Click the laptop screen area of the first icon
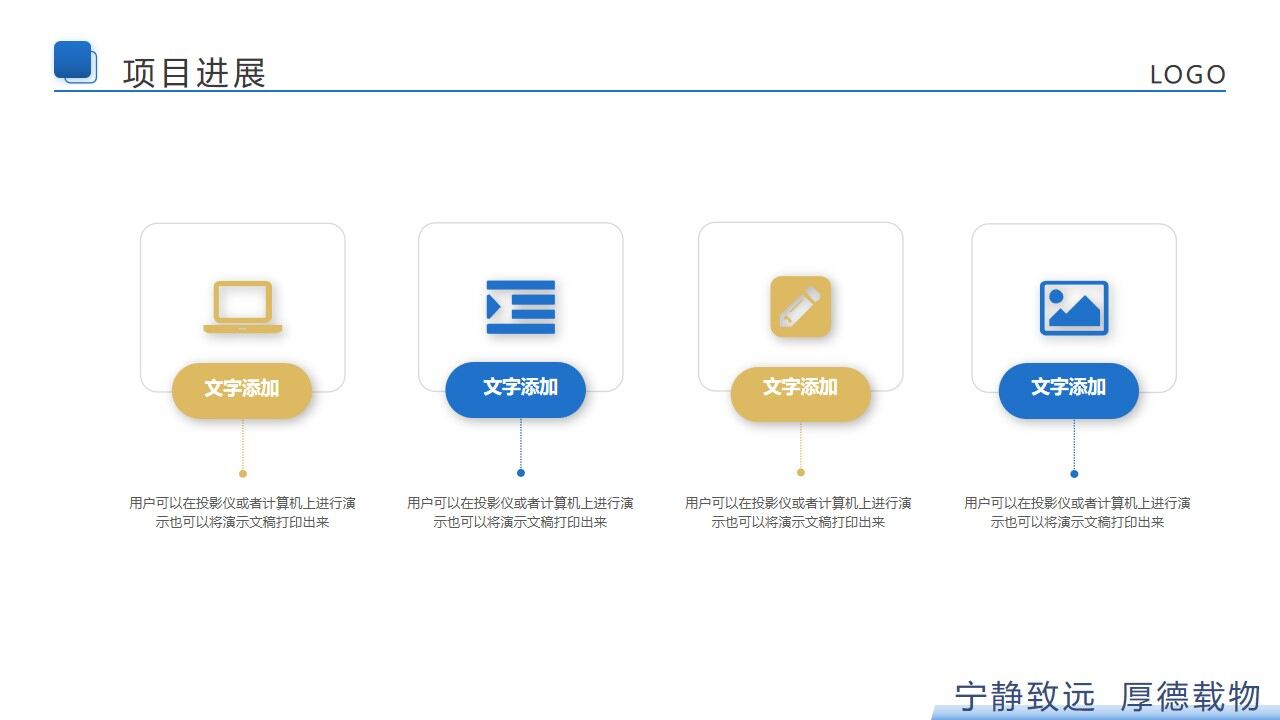Screen dimensions: 1280x720 (242, 298)
